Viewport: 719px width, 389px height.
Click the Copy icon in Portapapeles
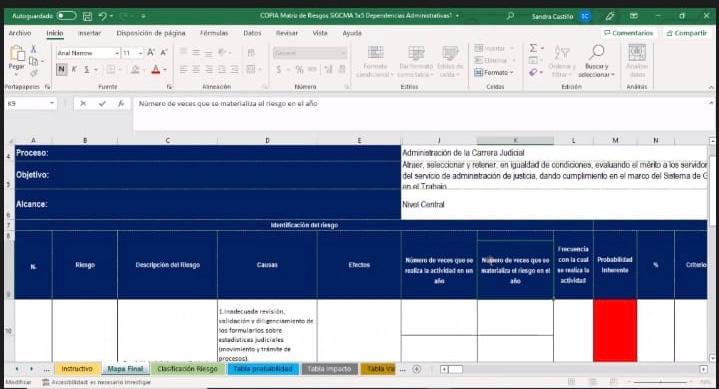[33, 61]
